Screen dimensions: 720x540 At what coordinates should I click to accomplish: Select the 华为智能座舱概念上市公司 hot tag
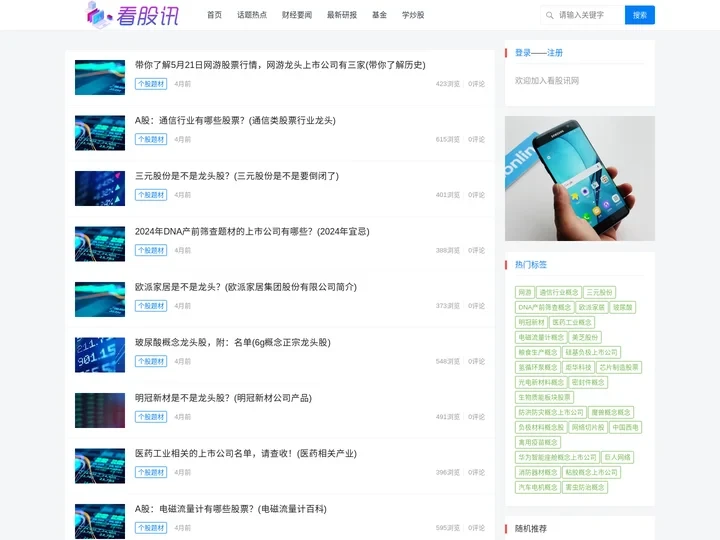tap(557, 457)
